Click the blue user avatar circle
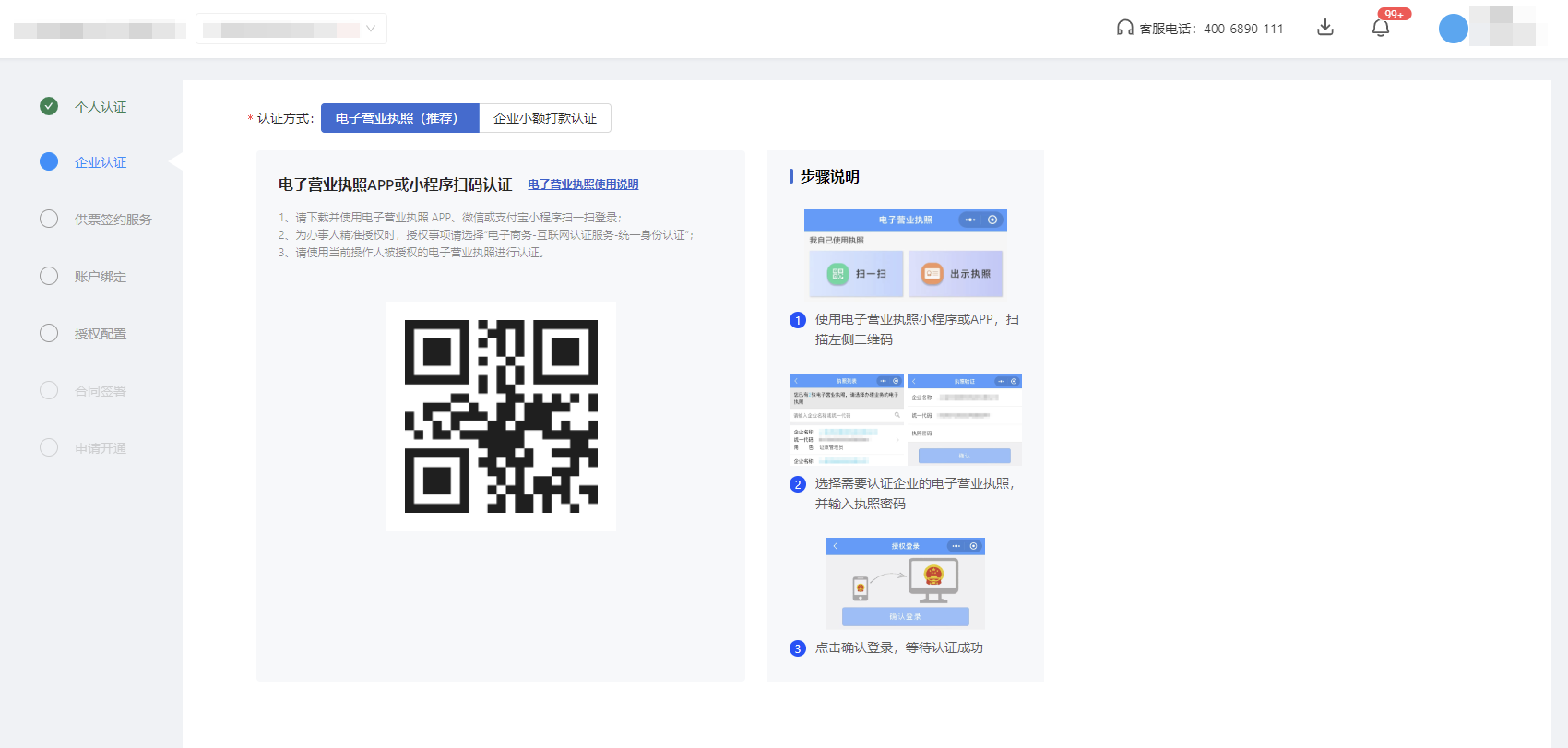1568x748 pixels. click(1454, 29)
